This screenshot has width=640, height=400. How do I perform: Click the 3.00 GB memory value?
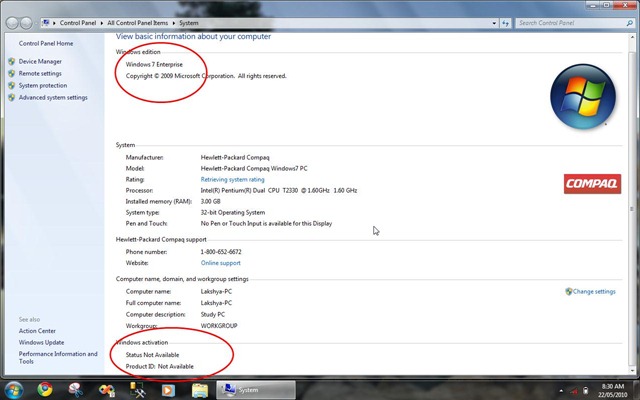[x=210, y=201]
